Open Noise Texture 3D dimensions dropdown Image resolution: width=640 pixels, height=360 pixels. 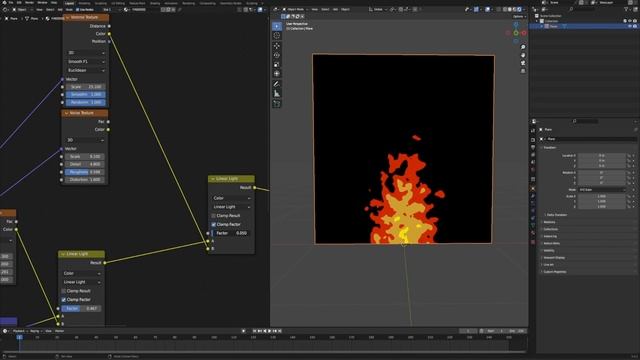[85, 140]
